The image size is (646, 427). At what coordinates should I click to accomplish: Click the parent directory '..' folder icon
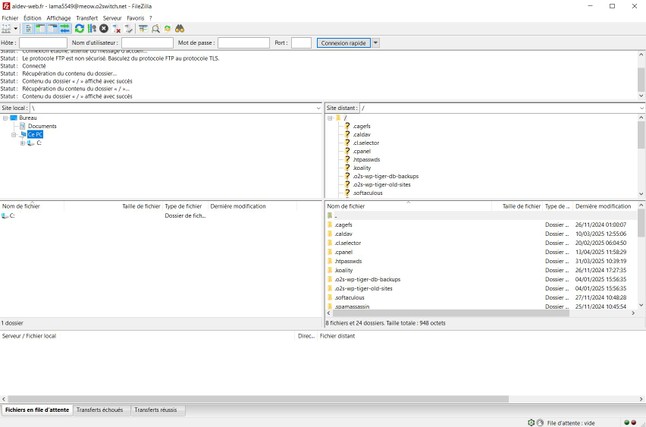point(330,216)
